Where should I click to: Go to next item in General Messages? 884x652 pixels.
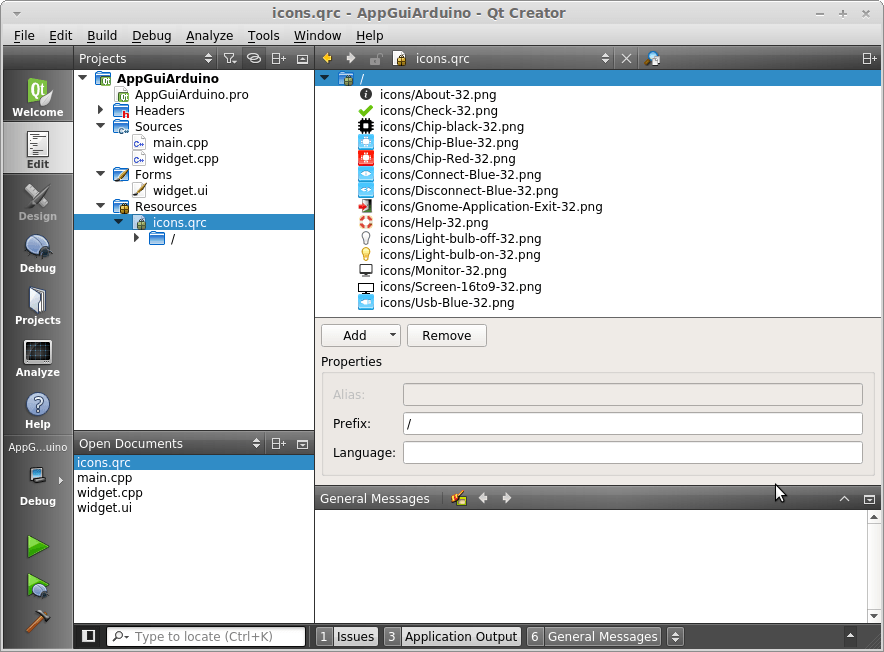[506, 498]
